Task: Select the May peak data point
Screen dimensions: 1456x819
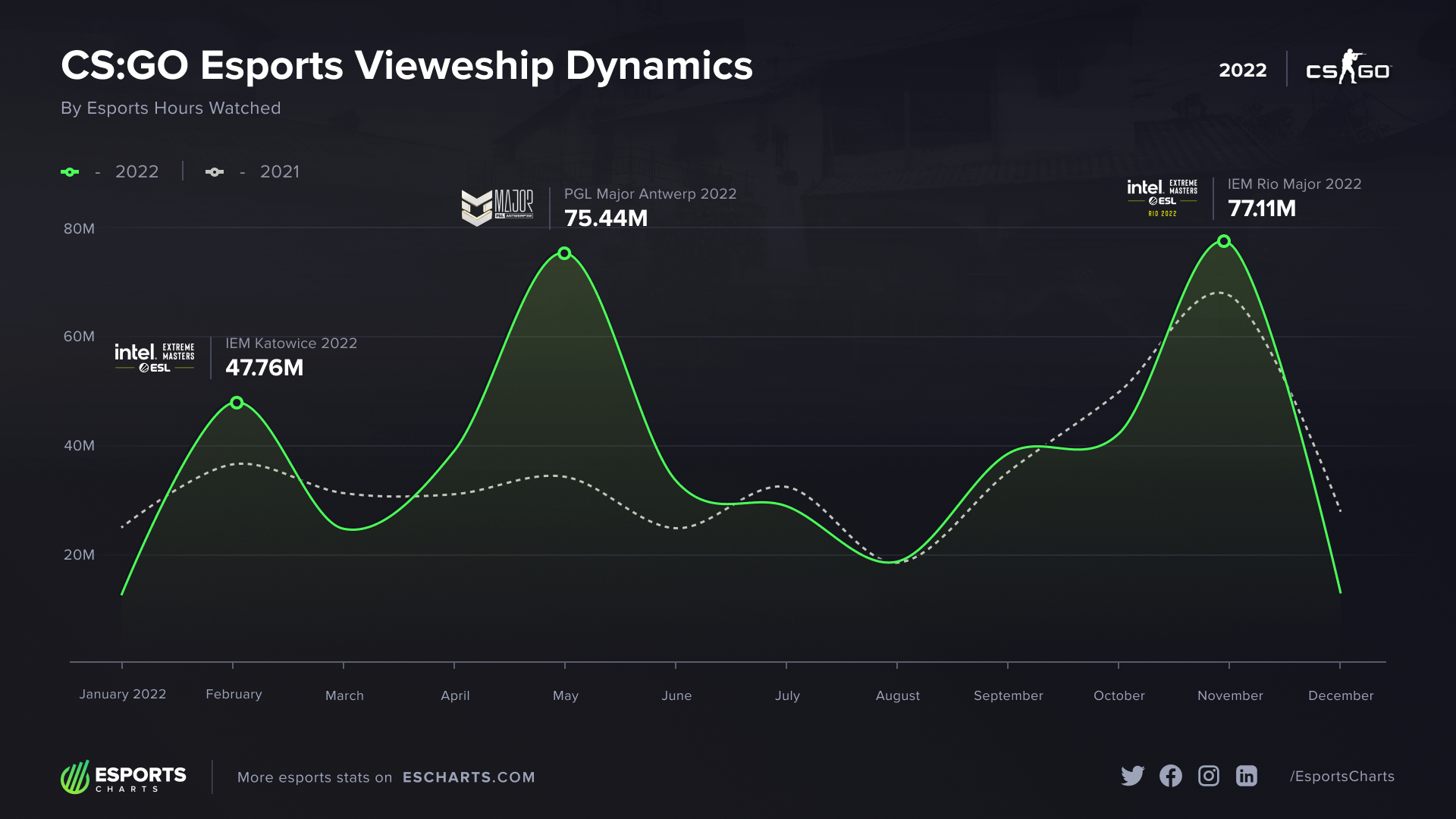Action: 564,253
